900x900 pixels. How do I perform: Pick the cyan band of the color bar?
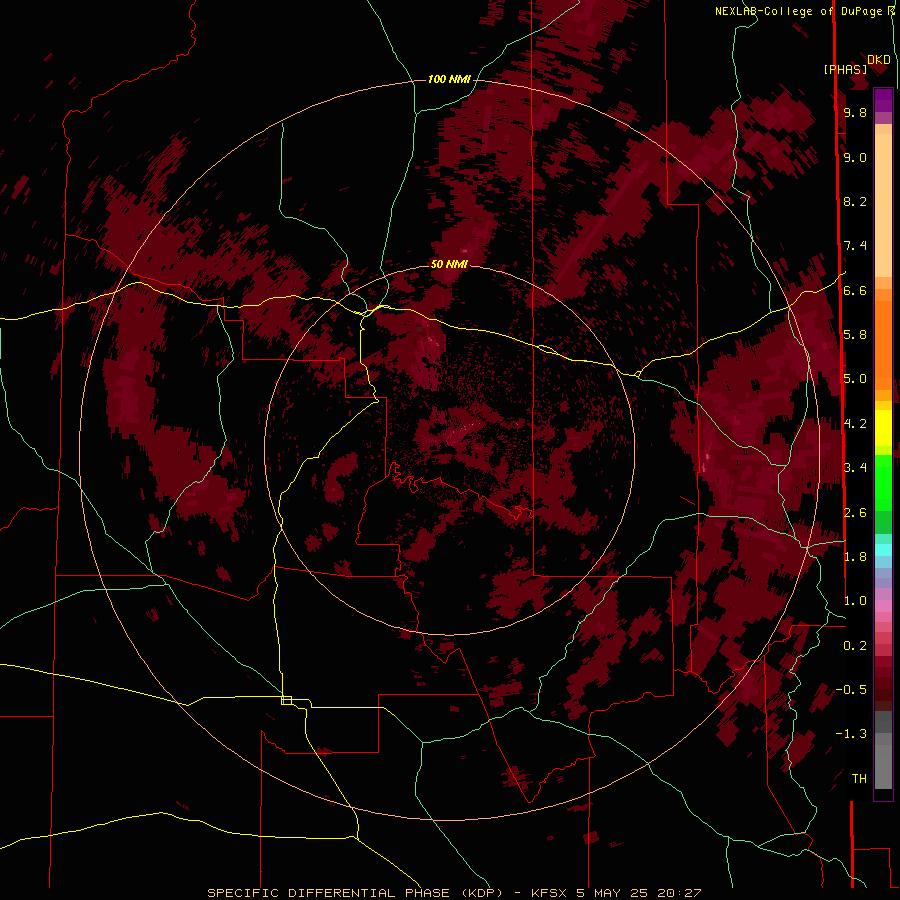point(883,550)
